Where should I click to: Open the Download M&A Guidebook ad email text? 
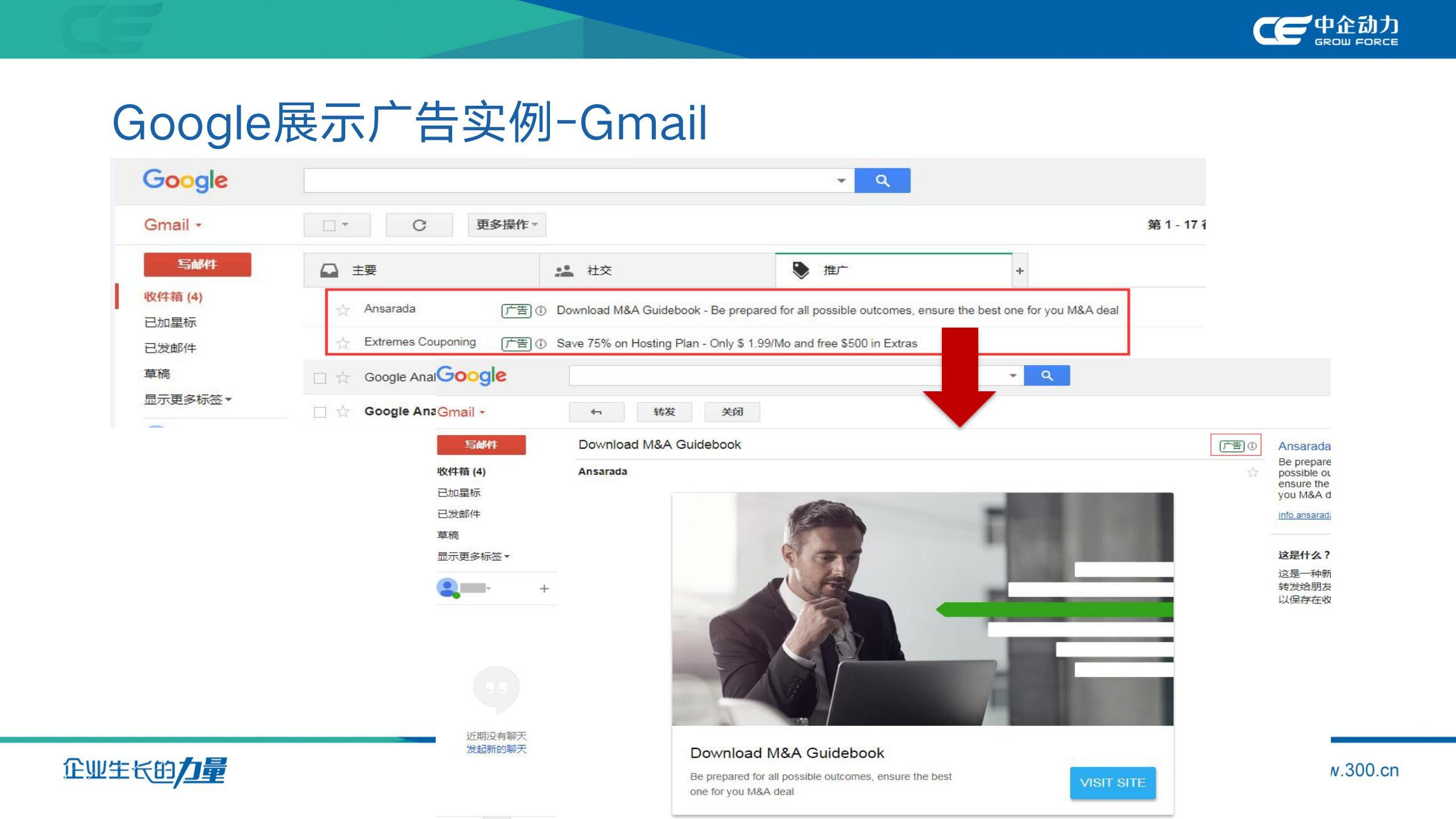pyautogui.click(x=837, y=310)
